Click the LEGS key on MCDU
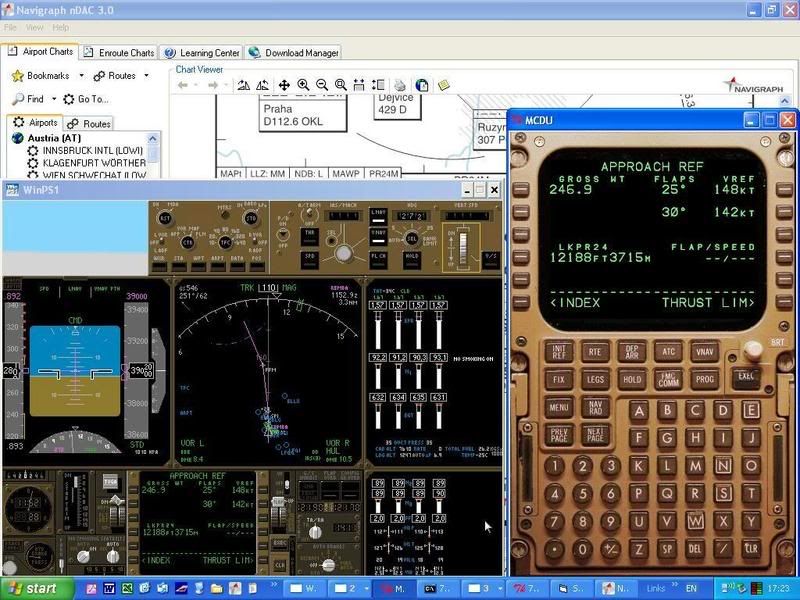800x600 pixels. tap(595, 379)
